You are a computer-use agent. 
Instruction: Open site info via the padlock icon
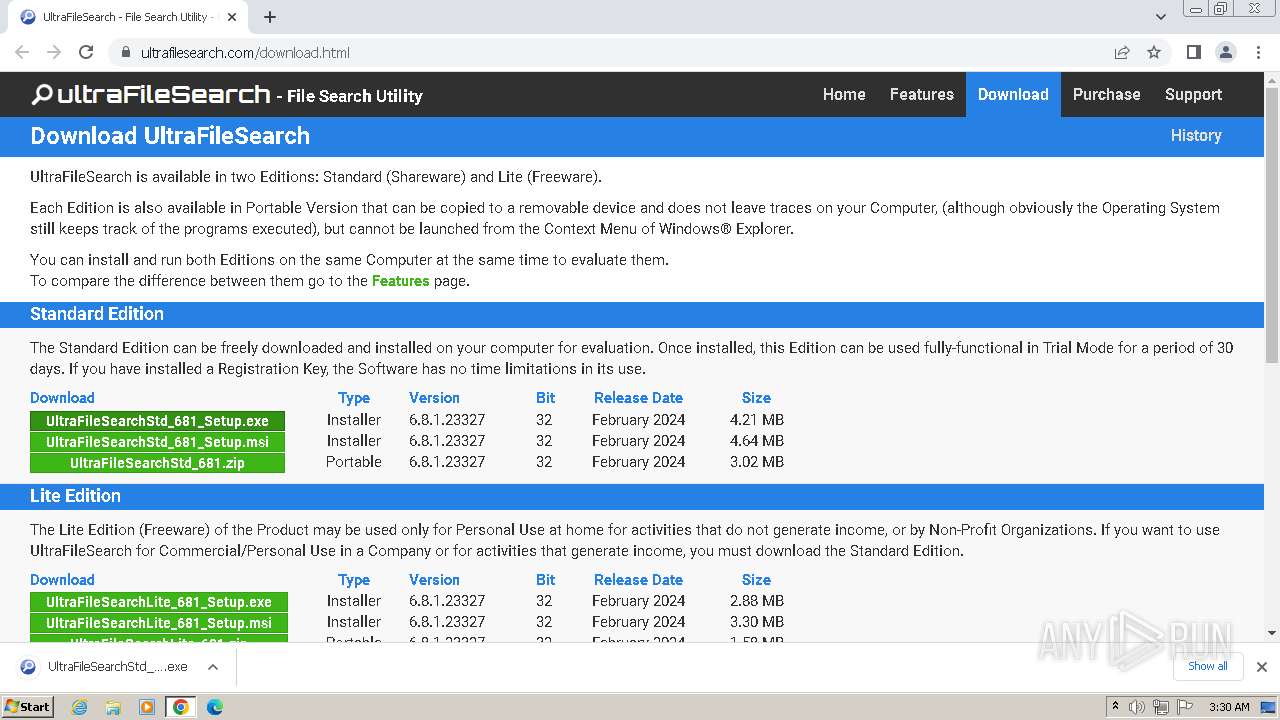point(125,52)
